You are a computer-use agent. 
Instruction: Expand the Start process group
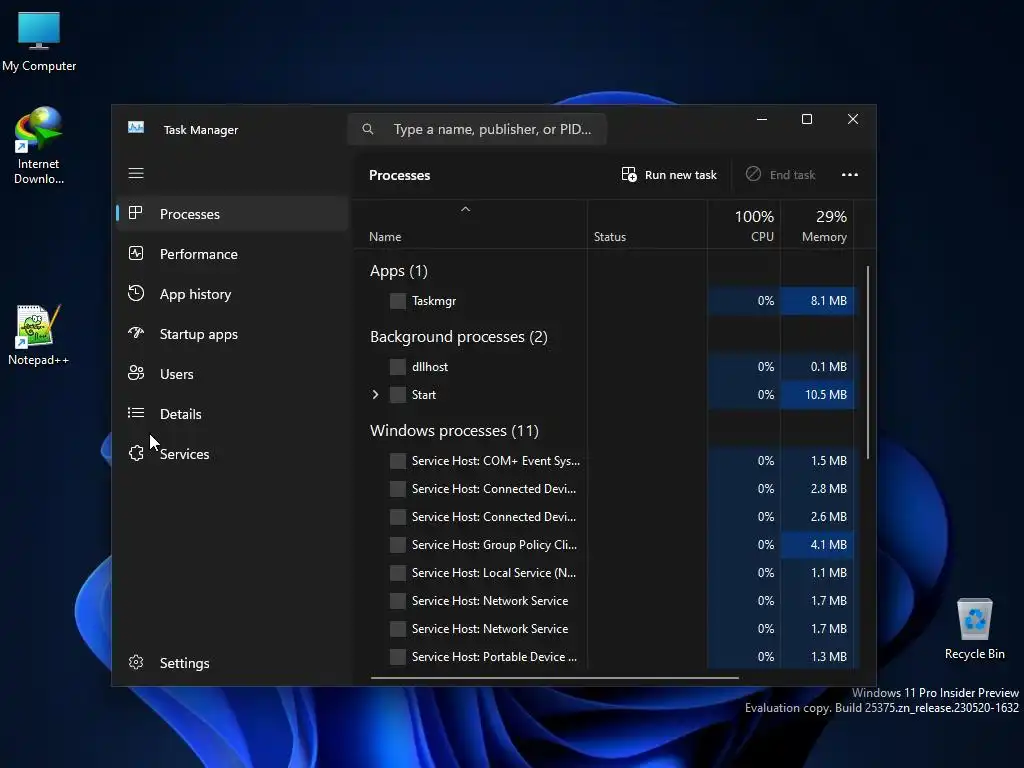pyautogui.click(x=376, y=394)
